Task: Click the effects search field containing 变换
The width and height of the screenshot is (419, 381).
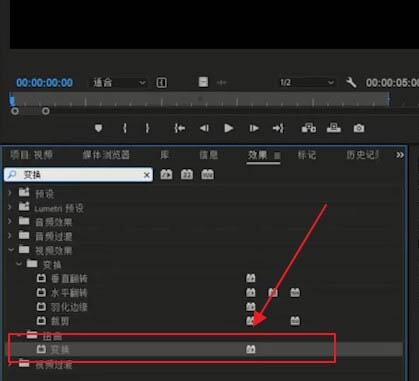Action: pyautogui.click(x=78, y=175)
